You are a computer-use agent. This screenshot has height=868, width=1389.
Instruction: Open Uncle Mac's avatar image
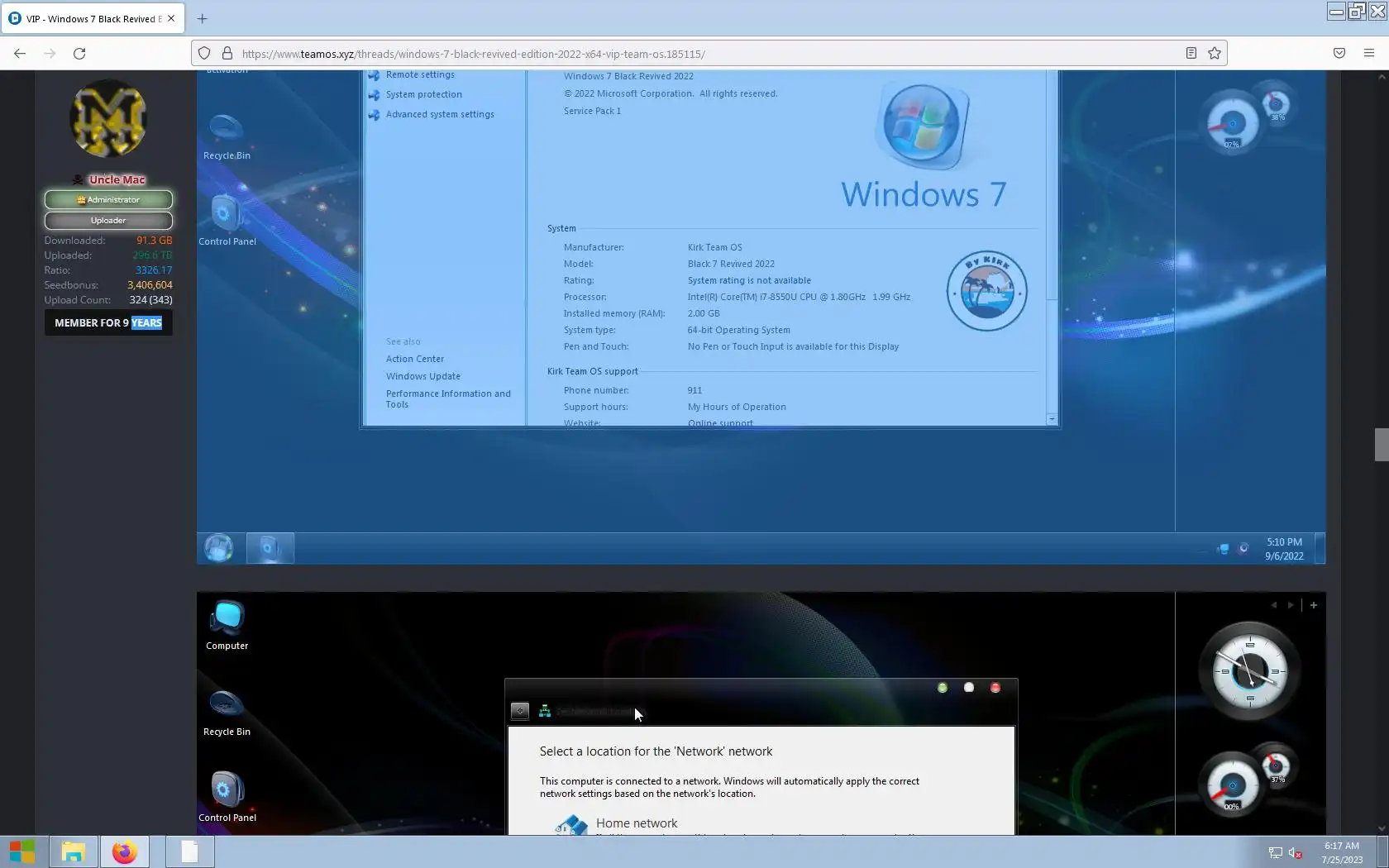[x=108, y=119]
